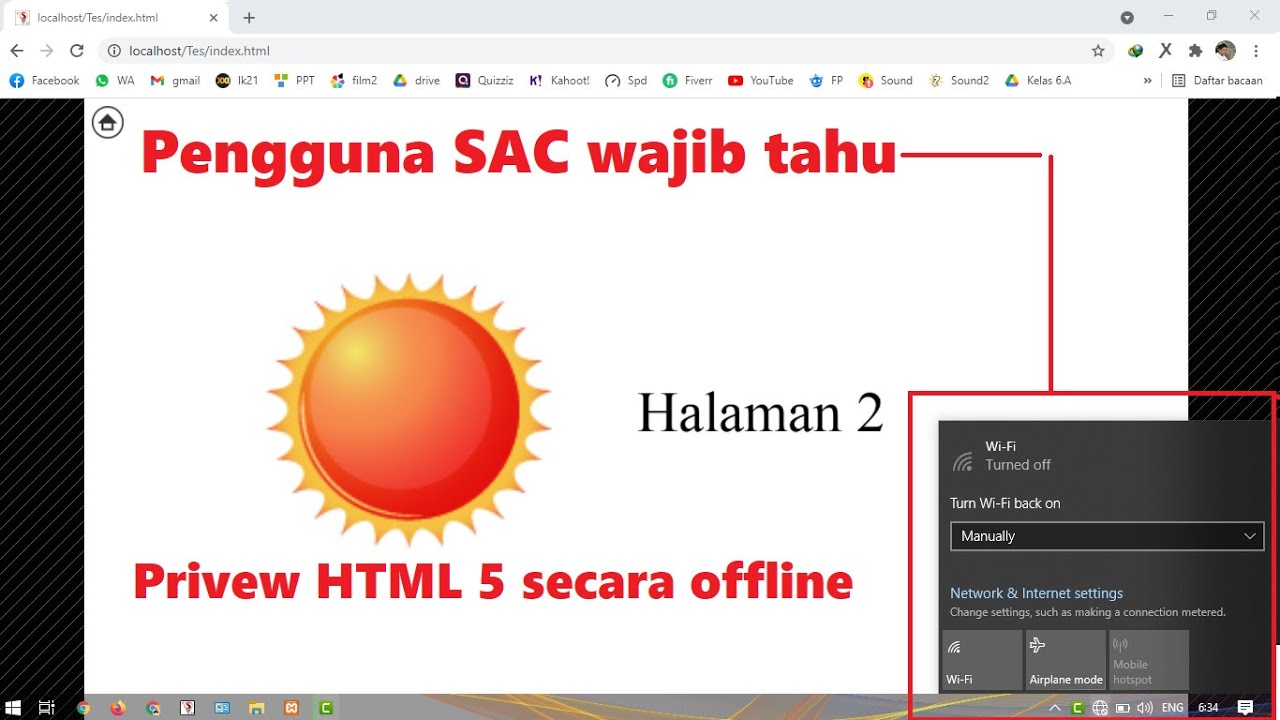Open Task View on the taskbar
This screenshot has width=1280, height=720.
click(46, 708)
